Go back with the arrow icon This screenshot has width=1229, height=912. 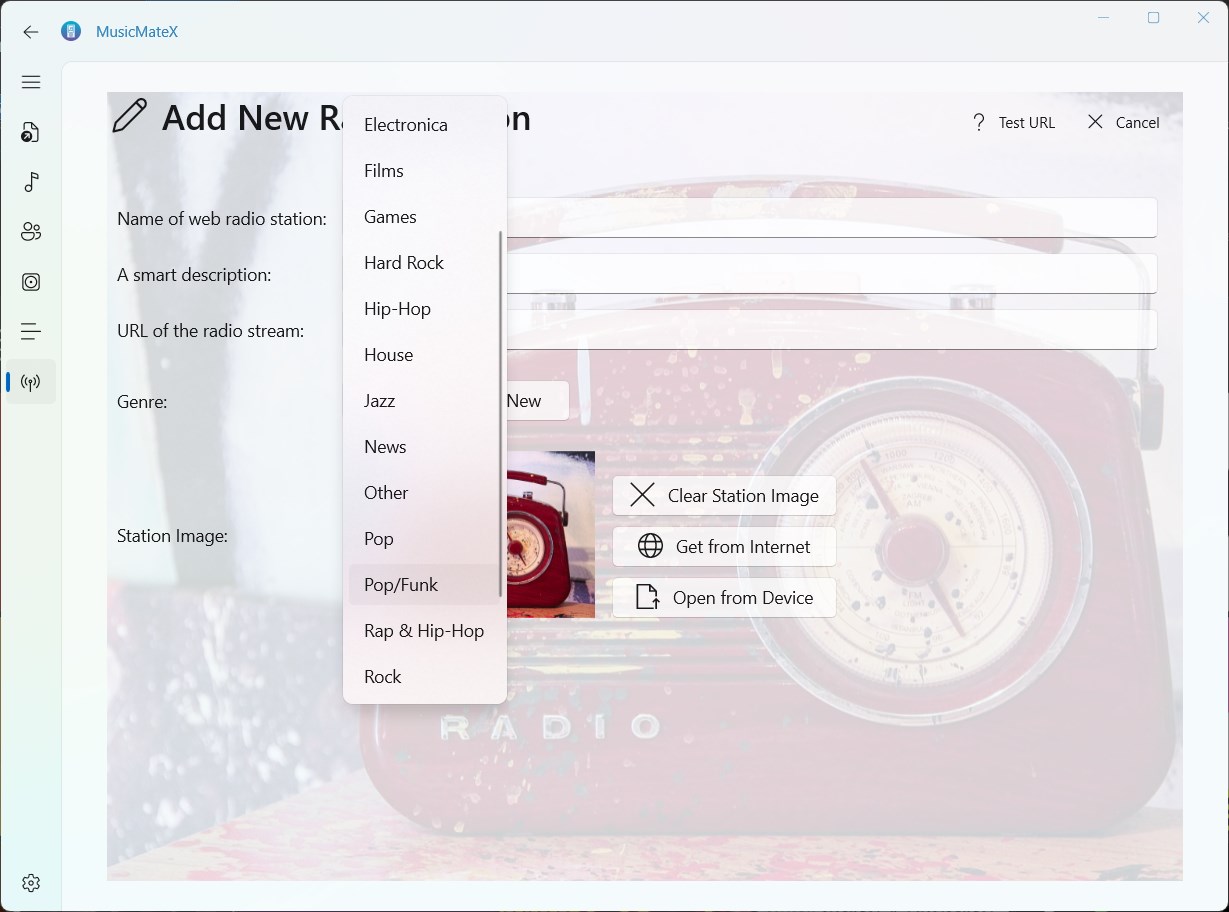31,32
